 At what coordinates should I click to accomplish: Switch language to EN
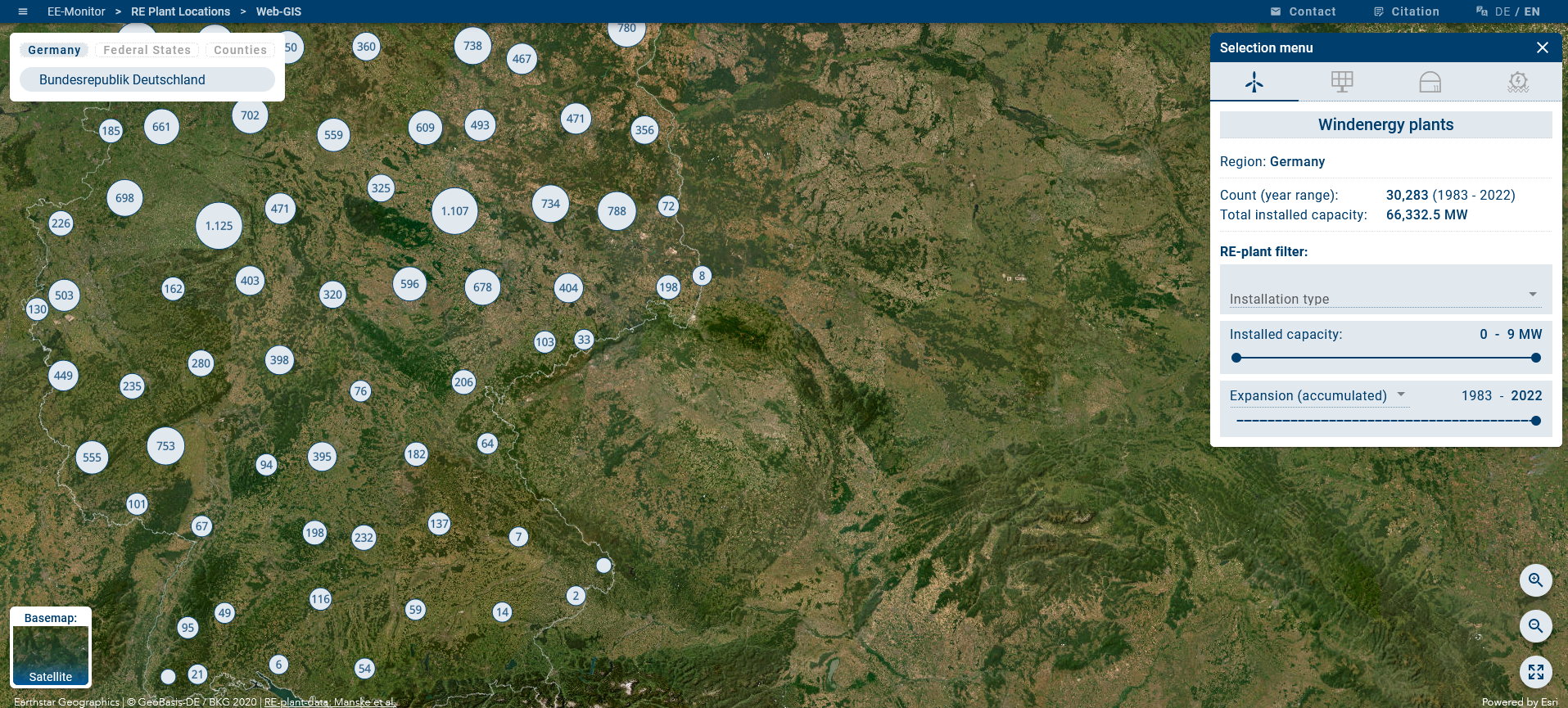pos(1532,11)
